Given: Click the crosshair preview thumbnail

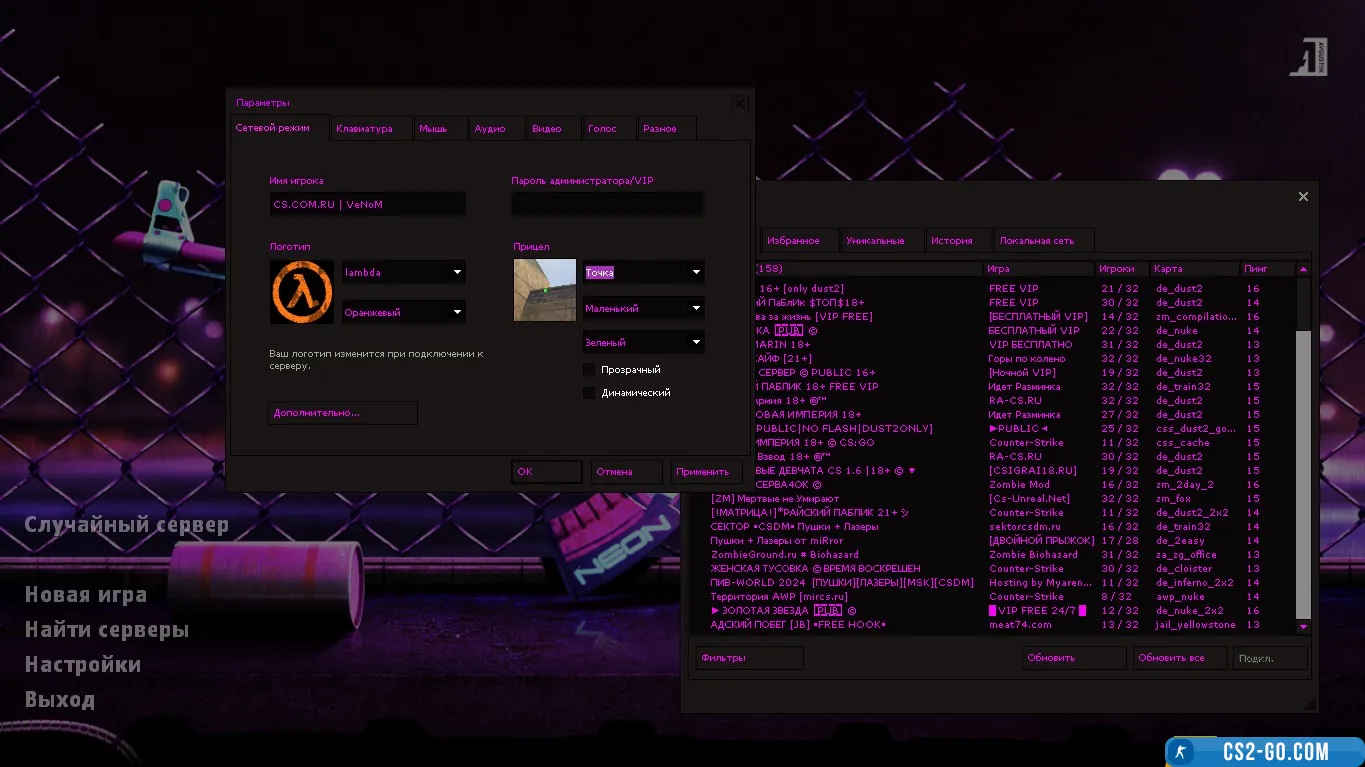Looking at the screenshot, I should tap(545, 290).
